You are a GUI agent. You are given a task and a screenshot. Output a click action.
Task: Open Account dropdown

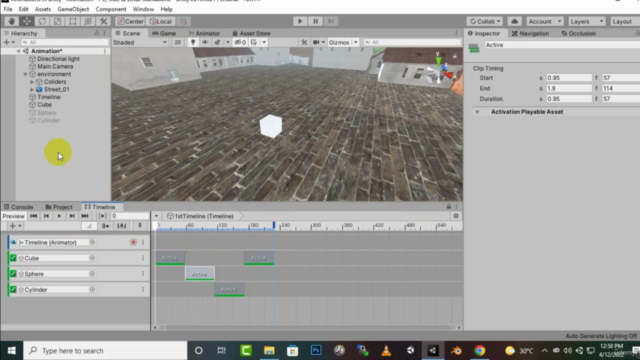[x=544, y=21]
